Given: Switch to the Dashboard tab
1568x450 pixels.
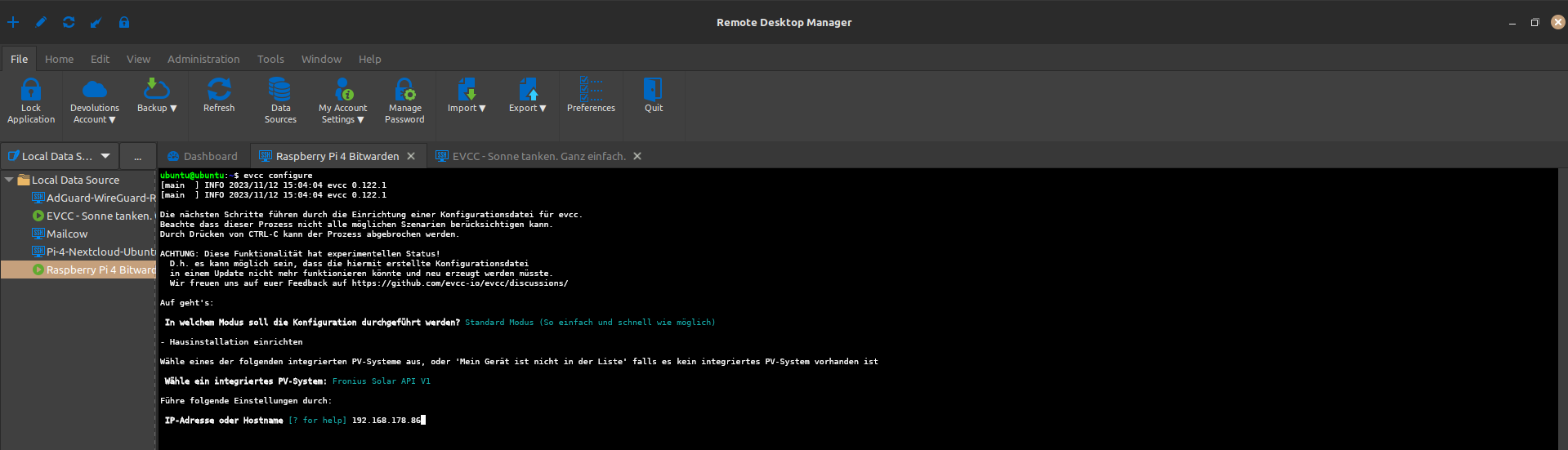Looking at the screenshot, I should (x=203, y=156).
